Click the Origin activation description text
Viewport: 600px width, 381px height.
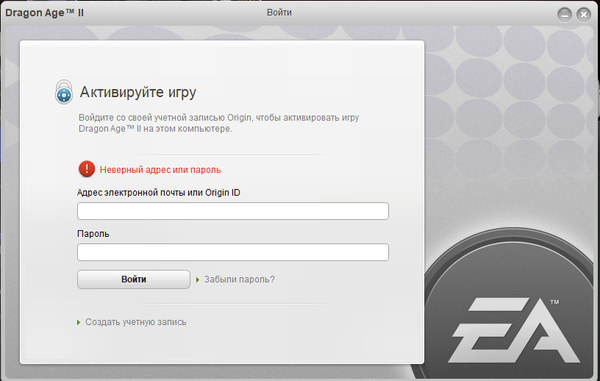pos(218,123)
